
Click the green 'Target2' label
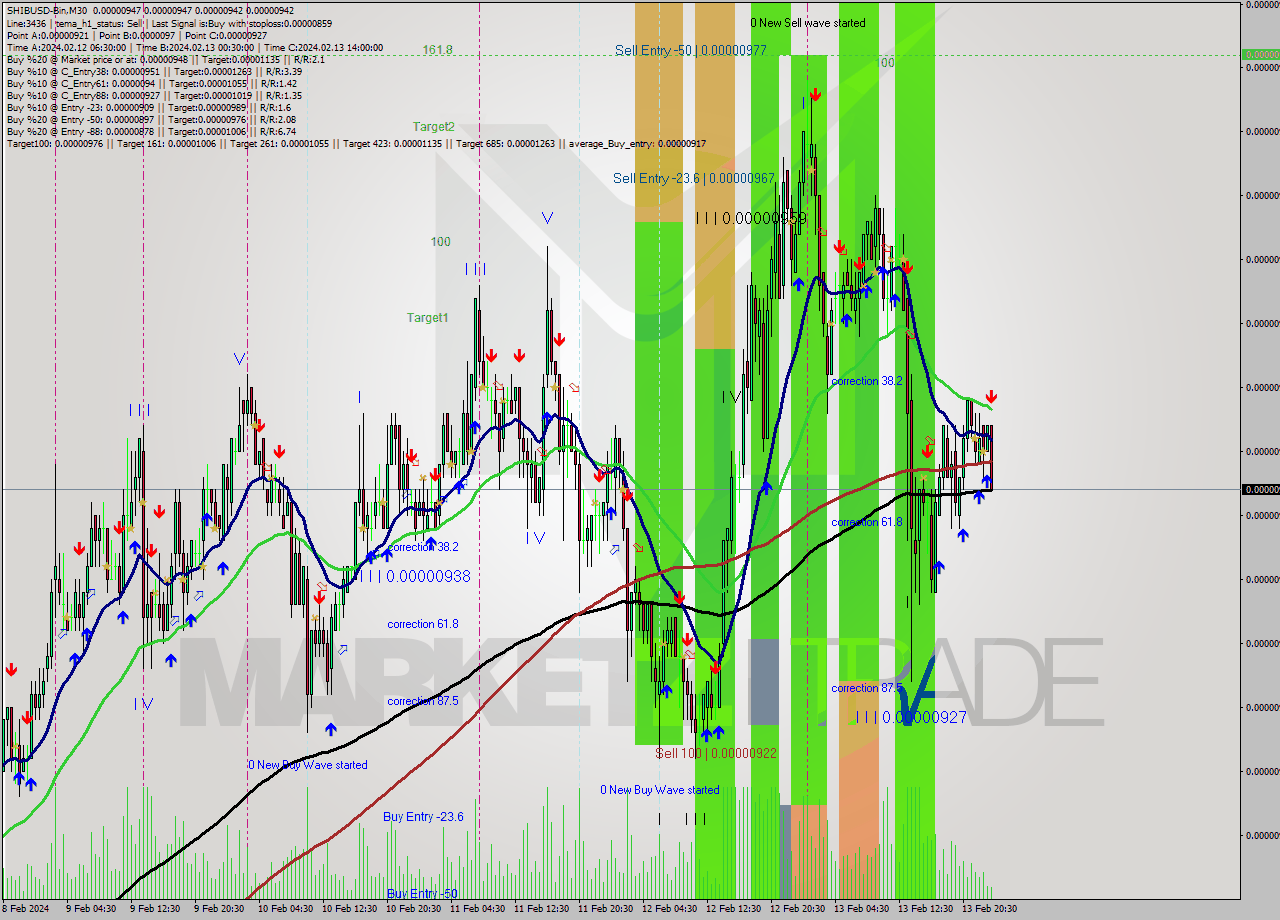pyautogui.click(x=433, y=127)
